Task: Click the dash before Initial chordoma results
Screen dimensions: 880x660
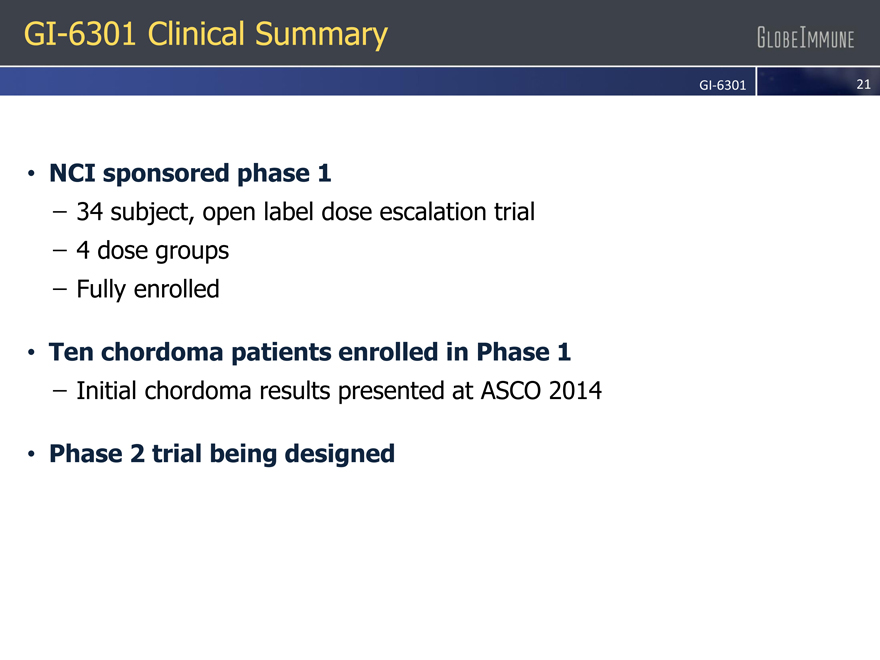Action: pyautogui.click(x=59, y=392)
